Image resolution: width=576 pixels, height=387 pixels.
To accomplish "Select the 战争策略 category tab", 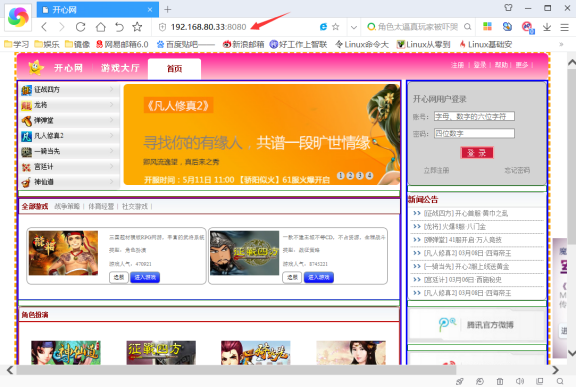I will (67, 206).
